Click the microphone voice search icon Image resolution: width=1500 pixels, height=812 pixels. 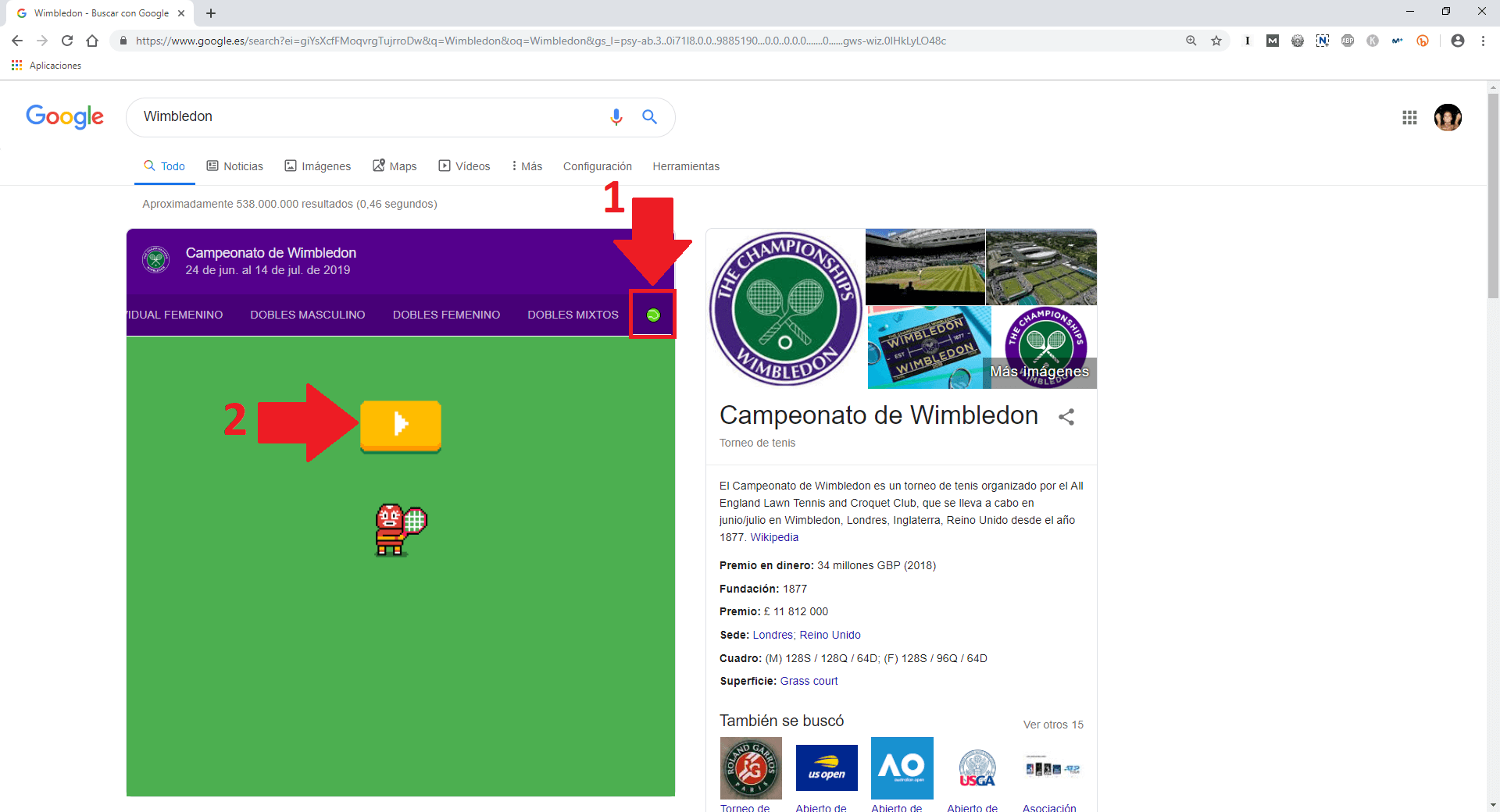point(616,117)
